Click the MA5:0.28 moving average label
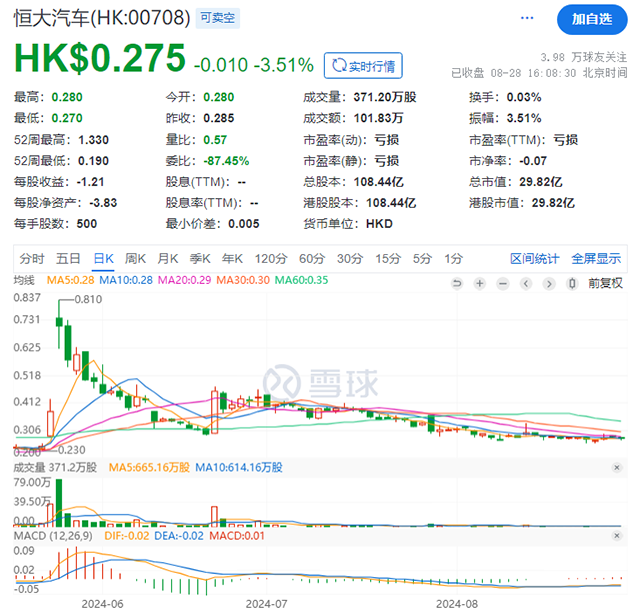Viewport: 640px width, 613px height. pos(70,280)
